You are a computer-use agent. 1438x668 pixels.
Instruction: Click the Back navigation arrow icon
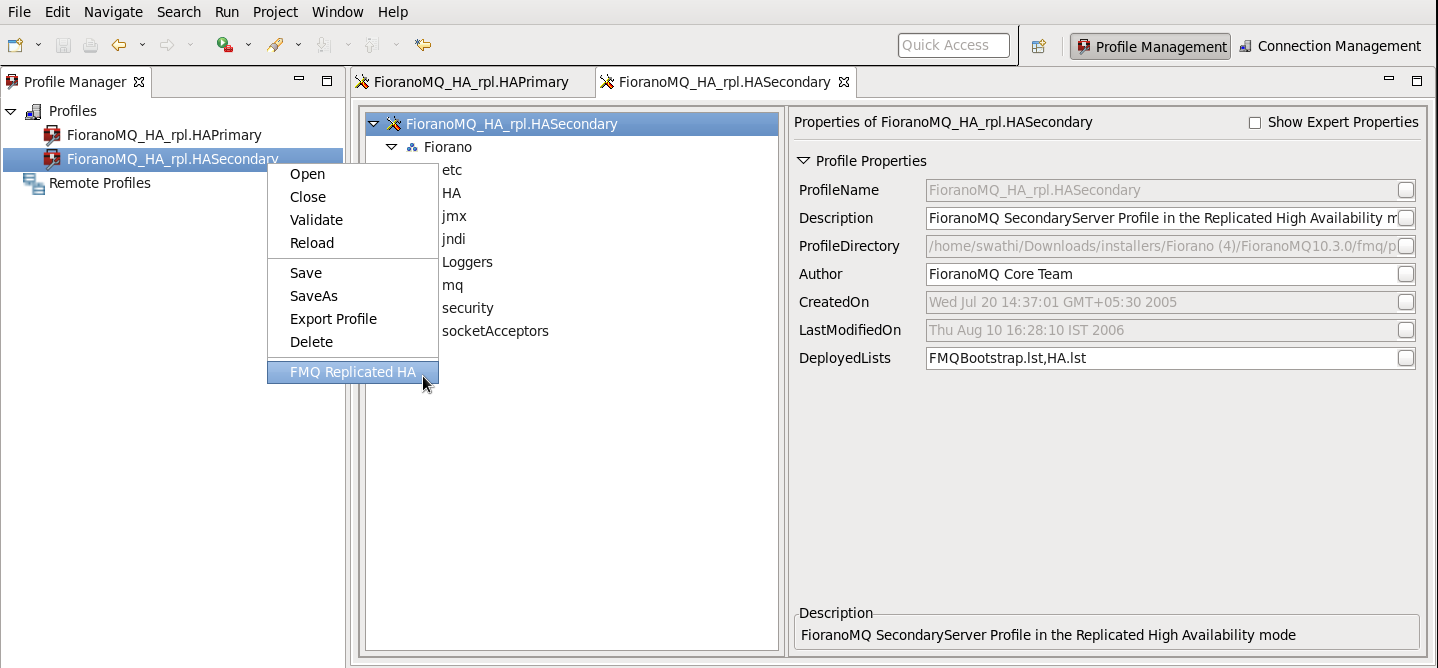[119, 45]
